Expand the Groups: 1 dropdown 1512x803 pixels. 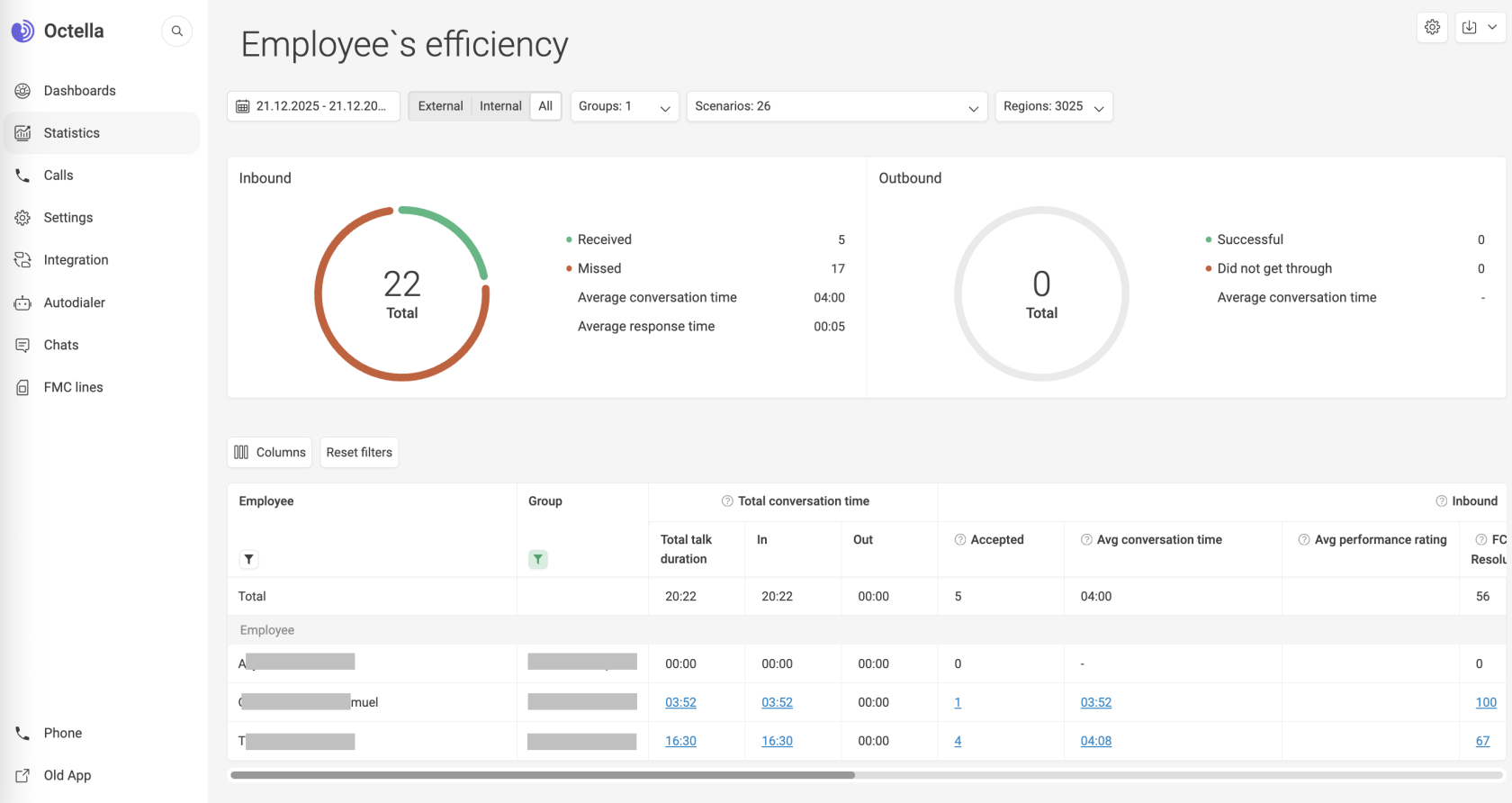click(625, 106)
